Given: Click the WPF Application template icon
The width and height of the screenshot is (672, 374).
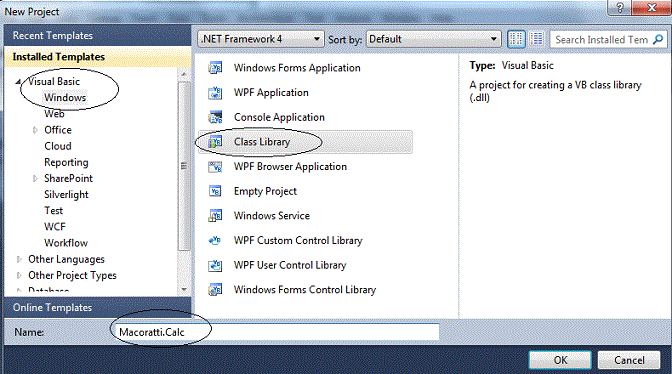Looking at the screenshot, I should [x=215, y=93].
